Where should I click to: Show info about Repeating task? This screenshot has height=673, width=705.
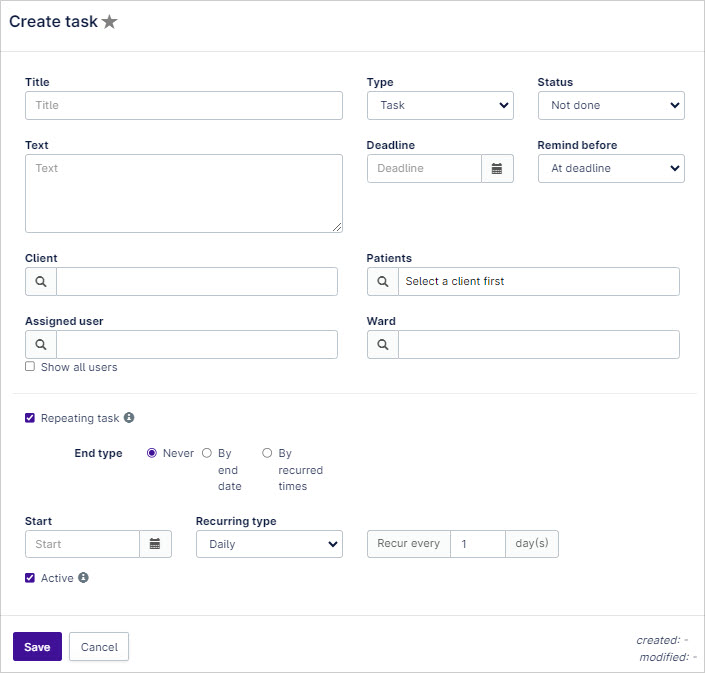point(129,418)
